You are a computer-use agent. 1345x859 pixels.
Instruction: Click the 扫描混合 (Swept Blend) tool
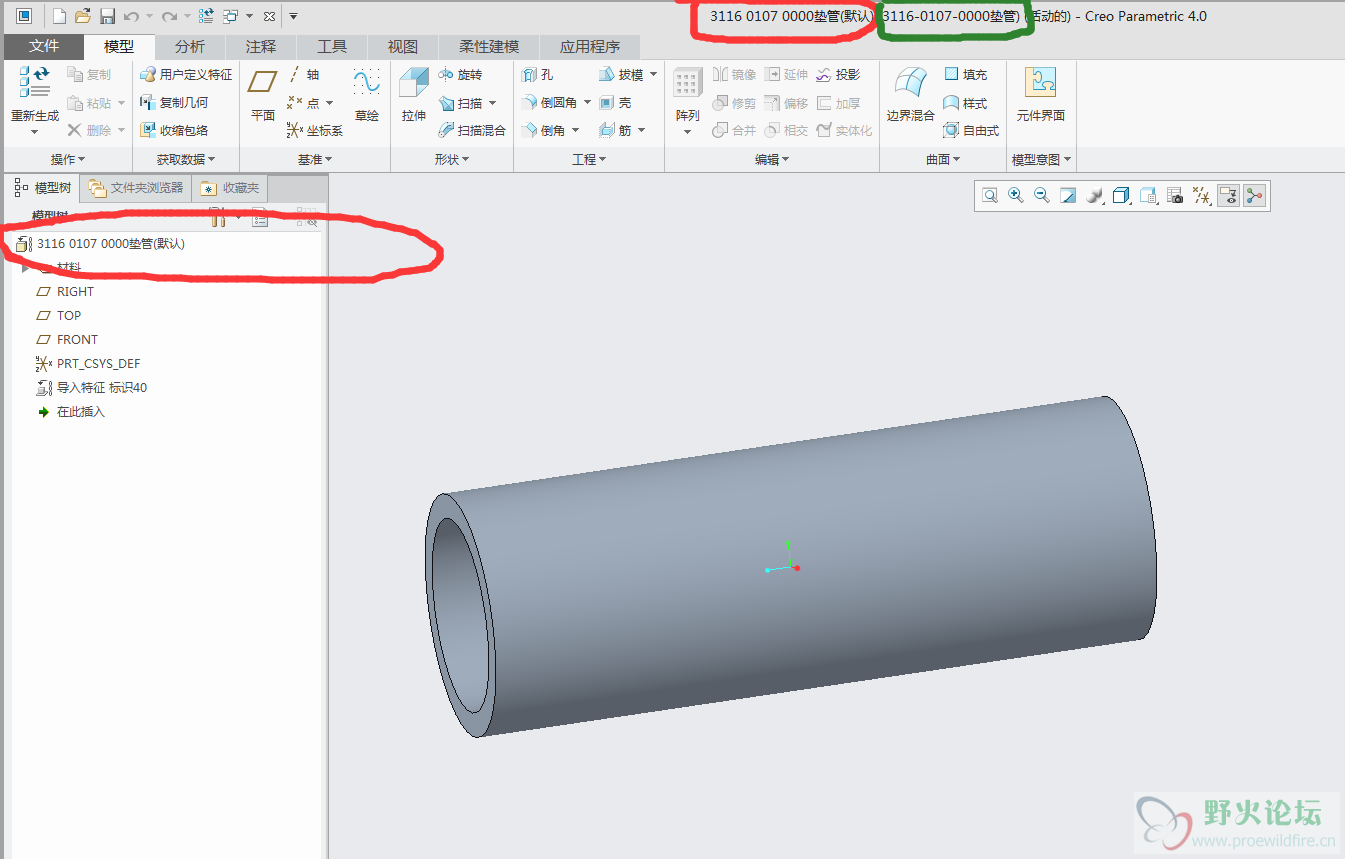point(472,130)
